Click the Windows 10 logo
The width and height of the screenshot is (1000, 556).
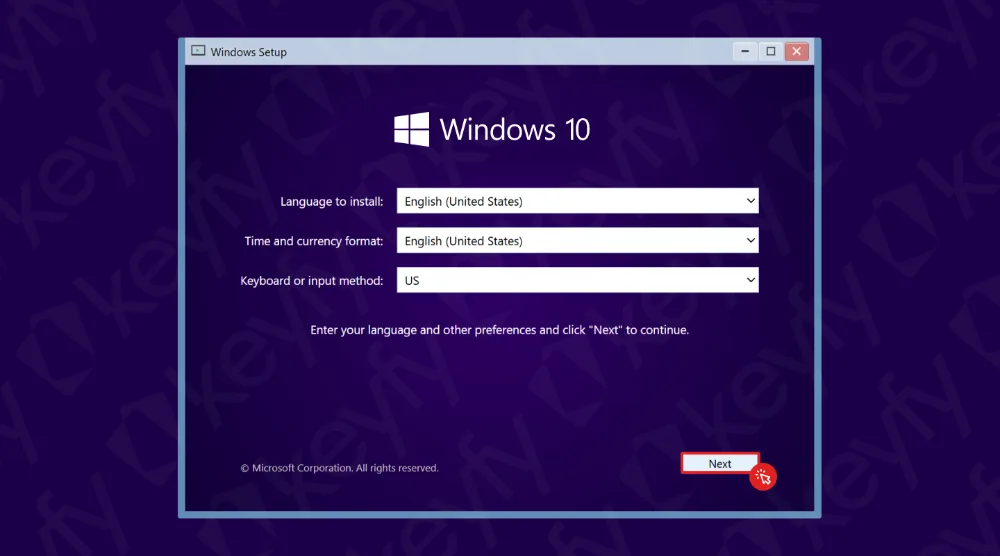492,129
